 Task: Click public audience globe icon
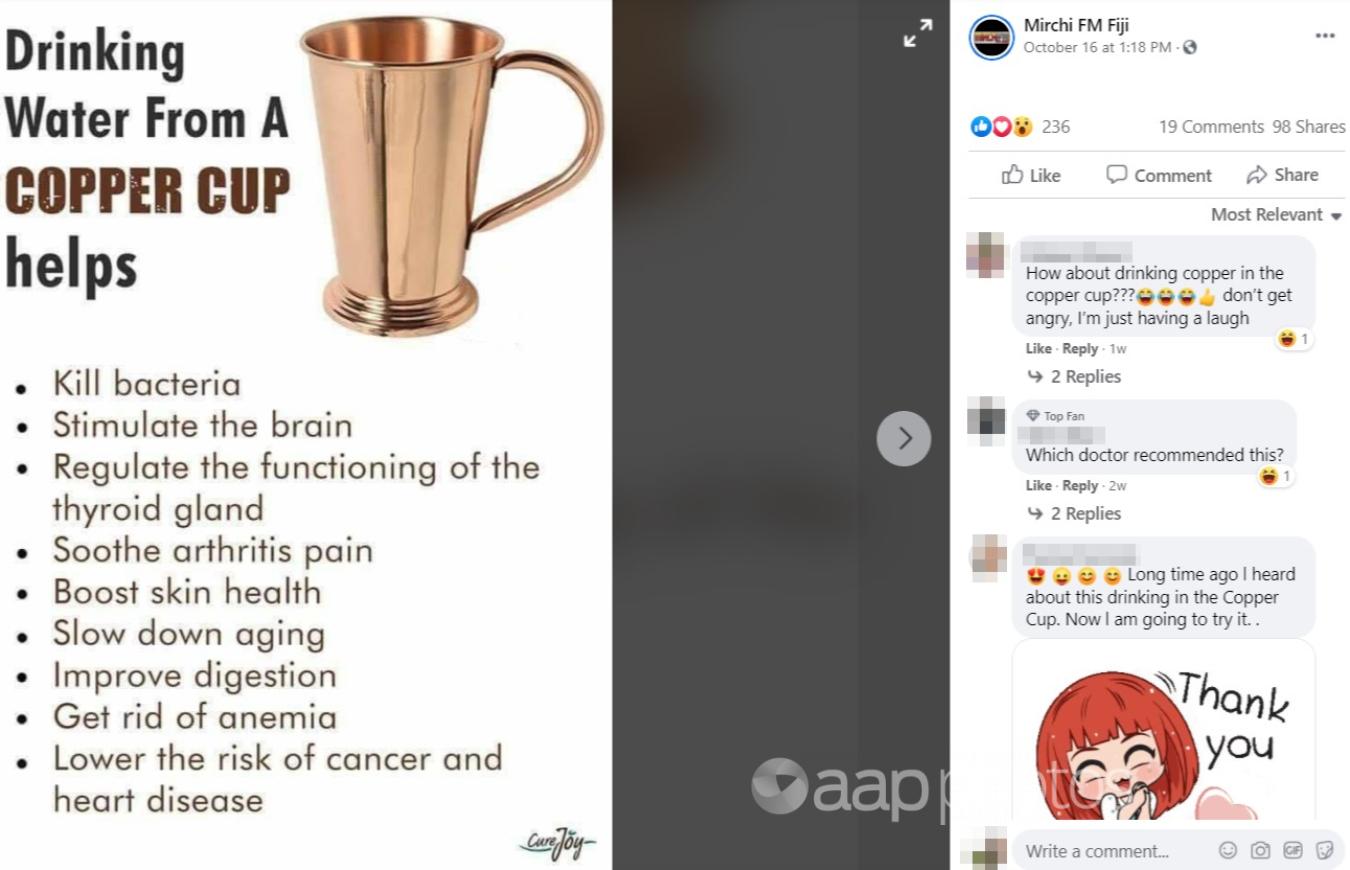(x=1190, y=47)
